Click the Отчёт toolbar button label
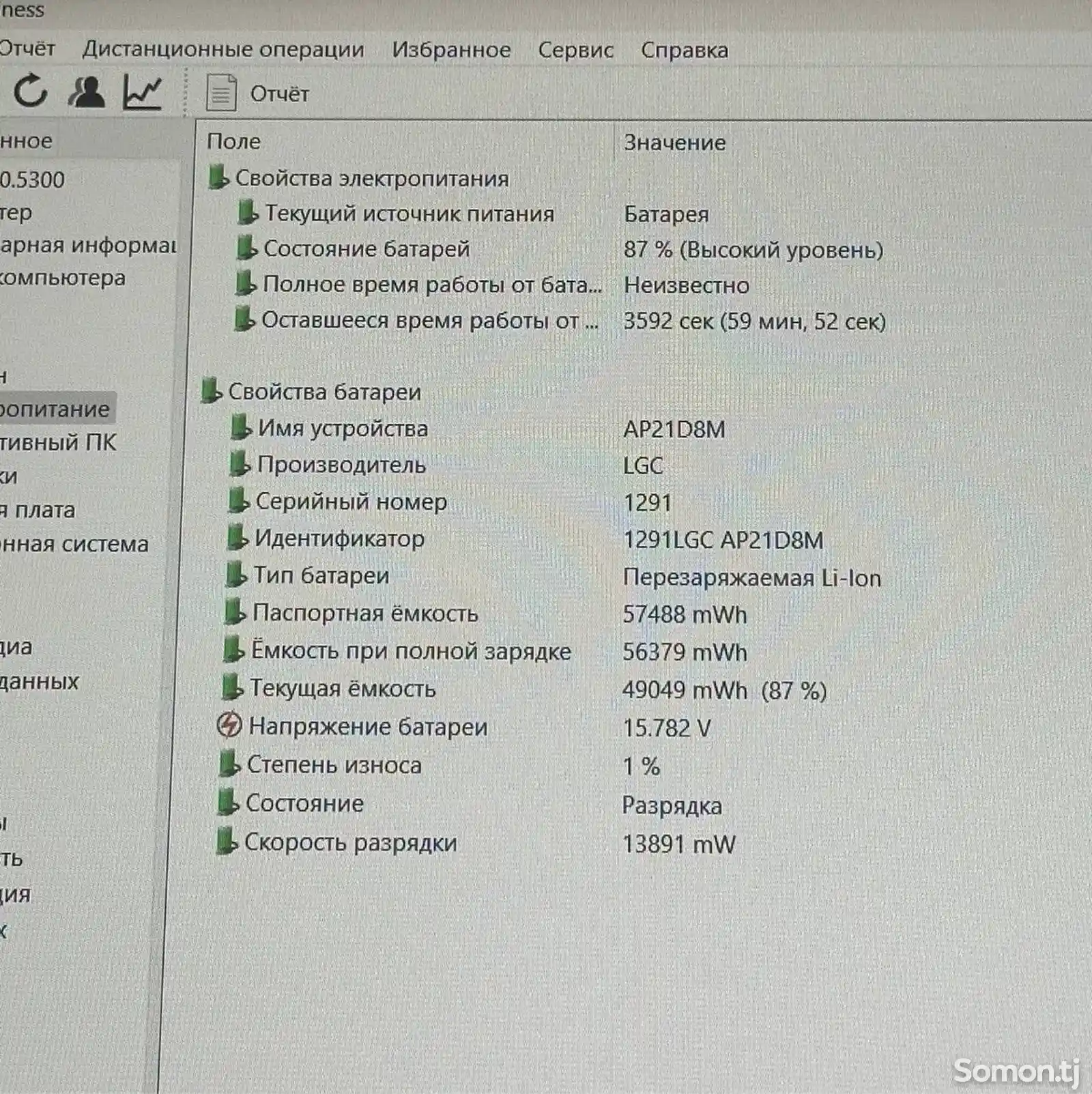Screen dimensions: 1092x1094 [279, 93]
